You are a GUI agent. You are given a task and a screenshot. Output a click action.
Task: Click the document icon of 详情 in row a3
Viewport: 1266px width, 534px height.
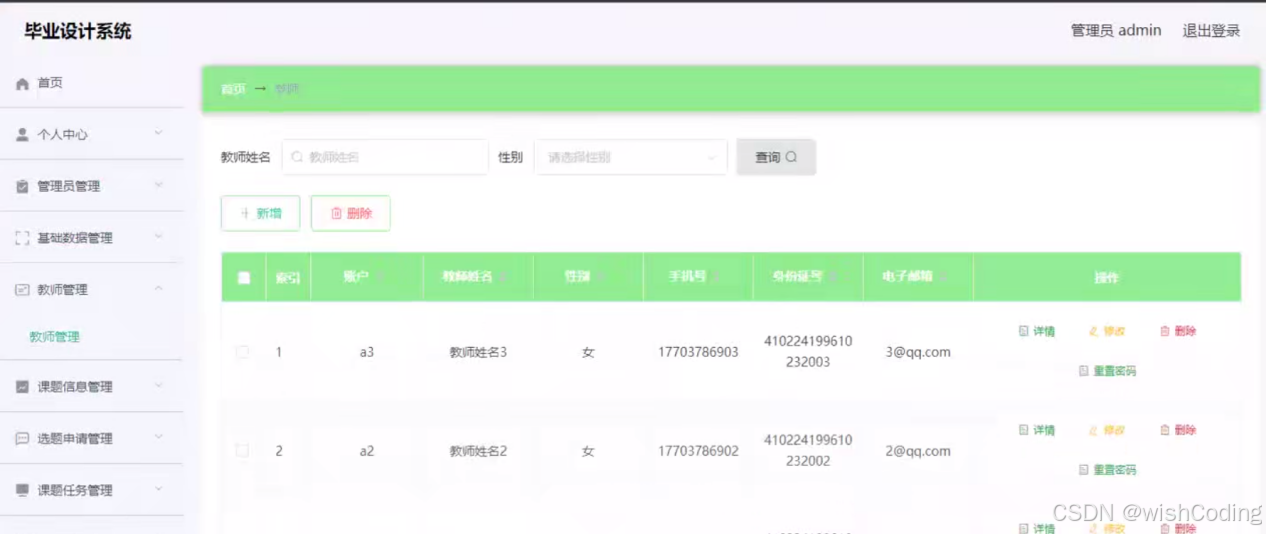pyautogui.click(x=1023, y=331)
